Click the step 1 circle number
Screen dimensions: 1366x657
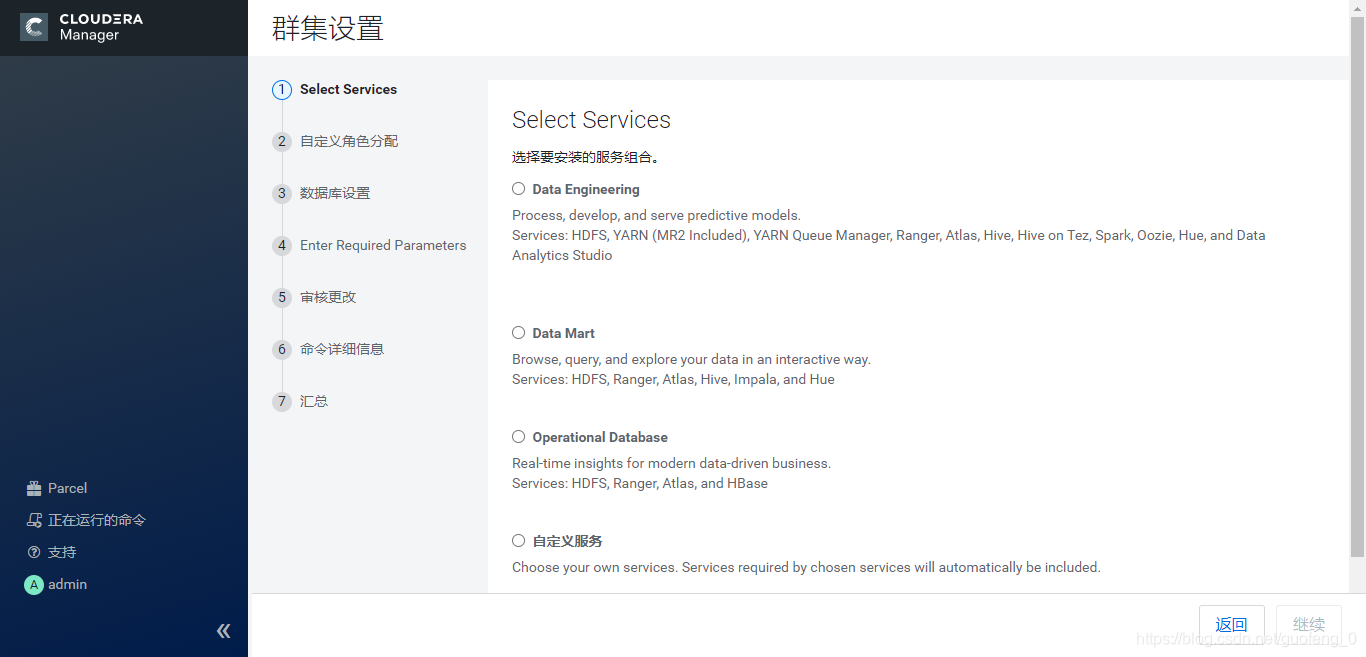pos(282,89)
